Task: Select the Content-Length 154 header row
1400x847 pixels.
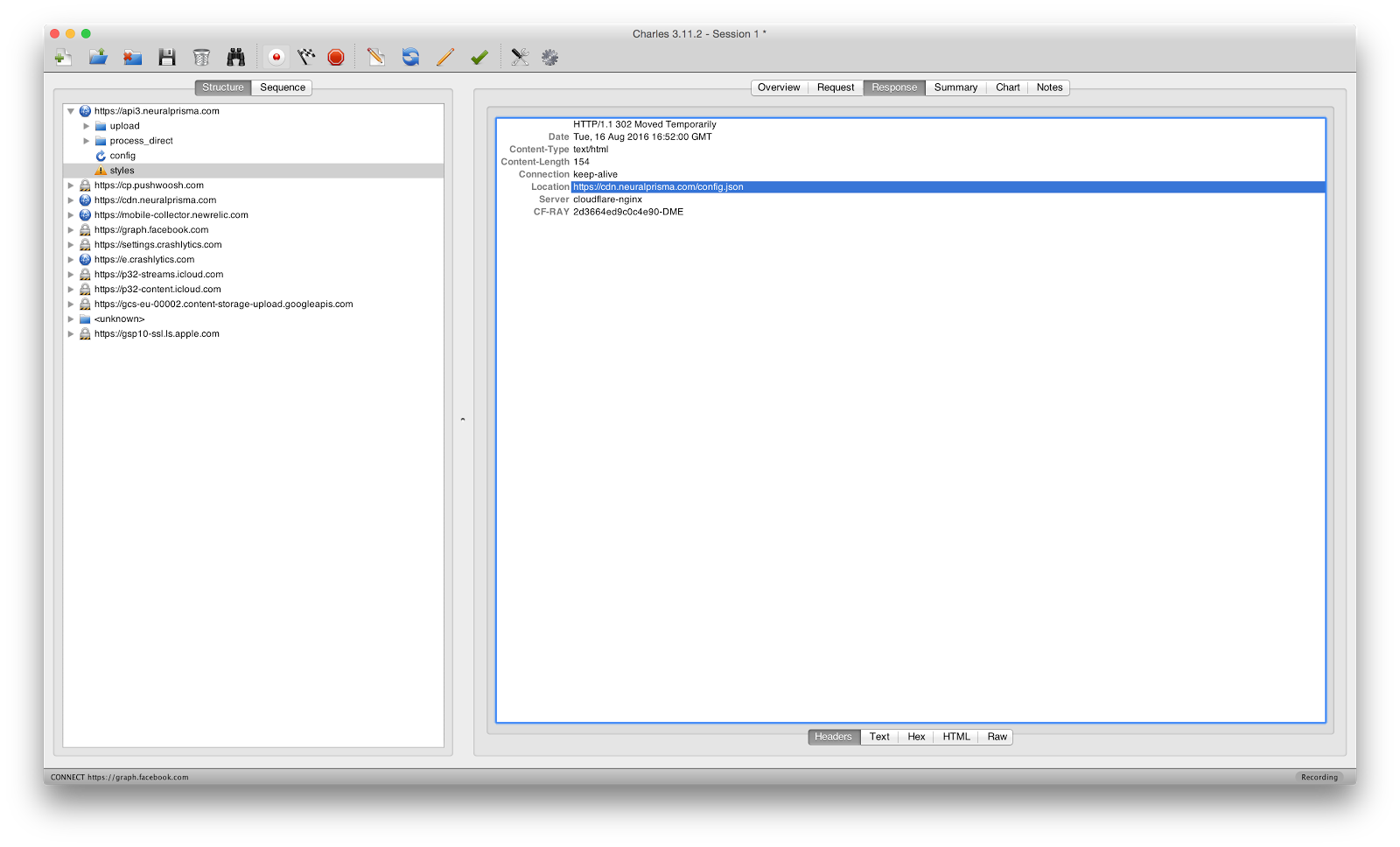Action: (910, 162)
